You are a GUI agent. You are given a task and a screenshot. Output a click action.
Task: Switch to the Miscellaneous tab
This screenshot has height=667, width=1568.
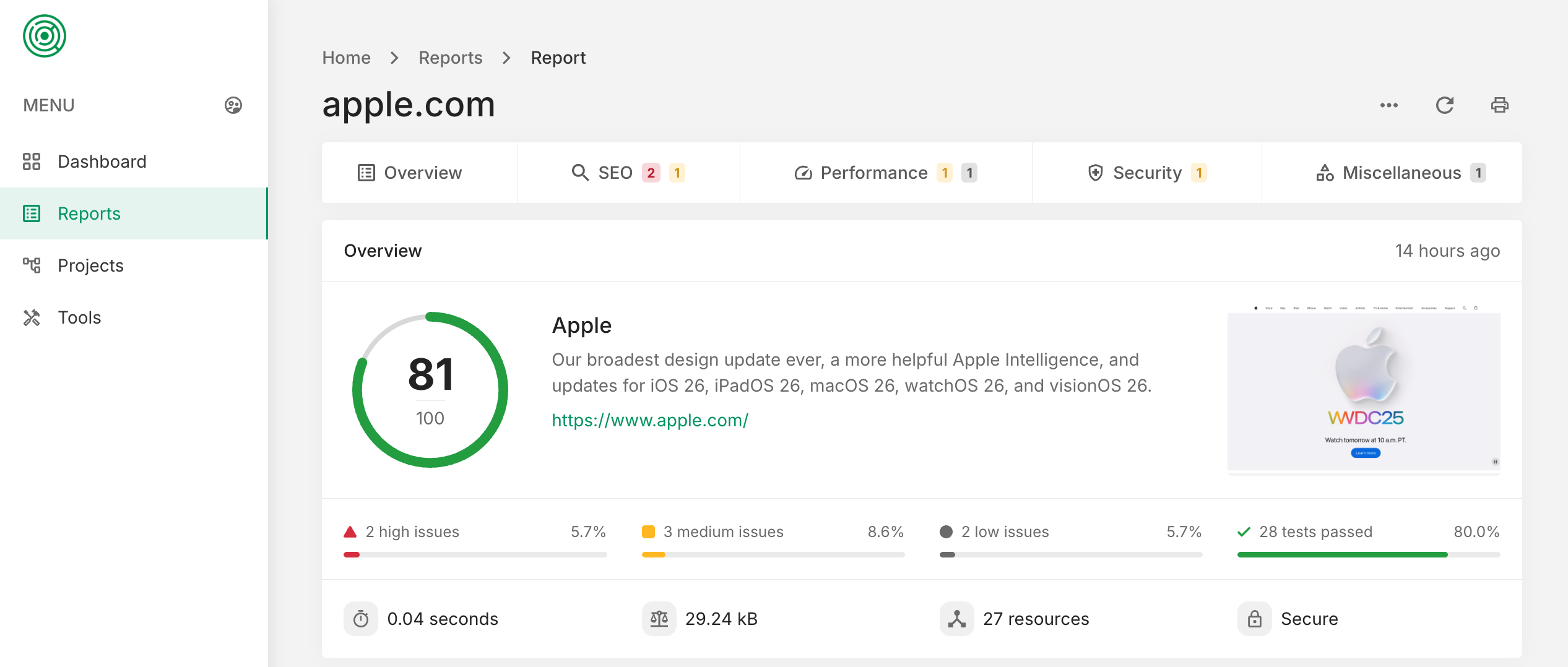[1392, 173]
